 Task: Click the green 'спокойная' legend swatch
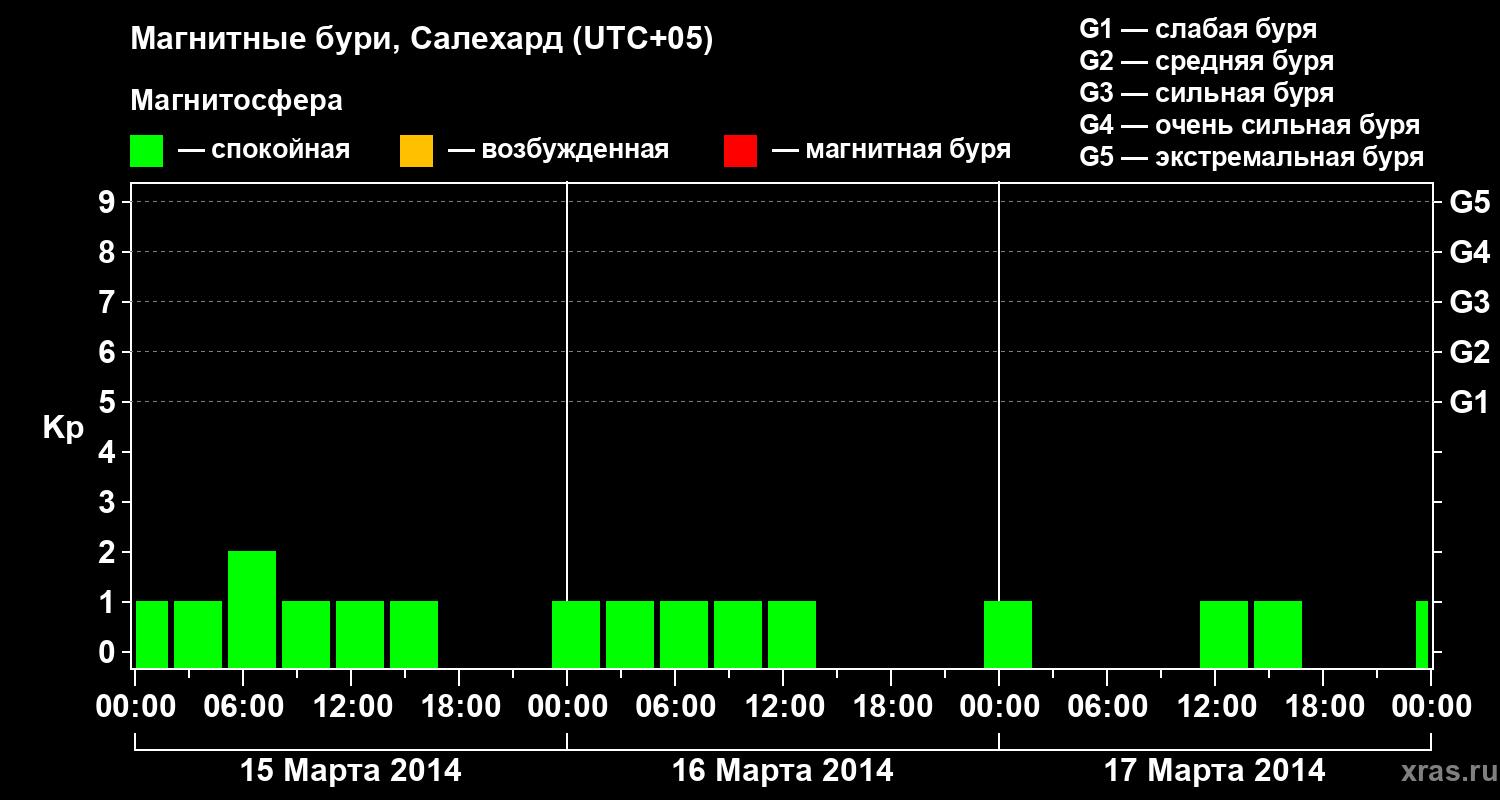point(147,151)
